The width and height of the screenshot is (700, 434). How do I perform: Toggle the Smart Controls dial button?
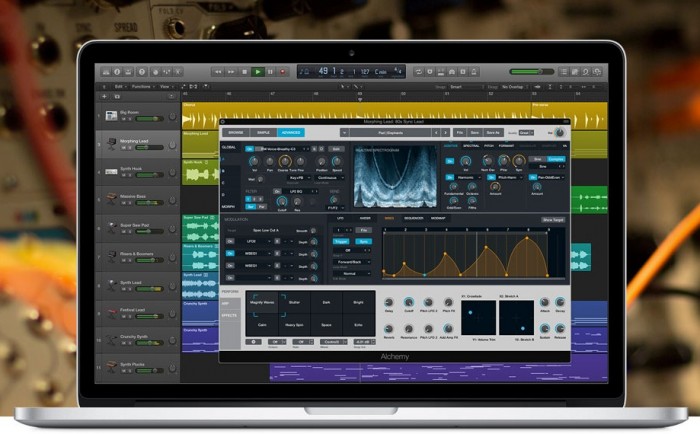coord(155,71)
